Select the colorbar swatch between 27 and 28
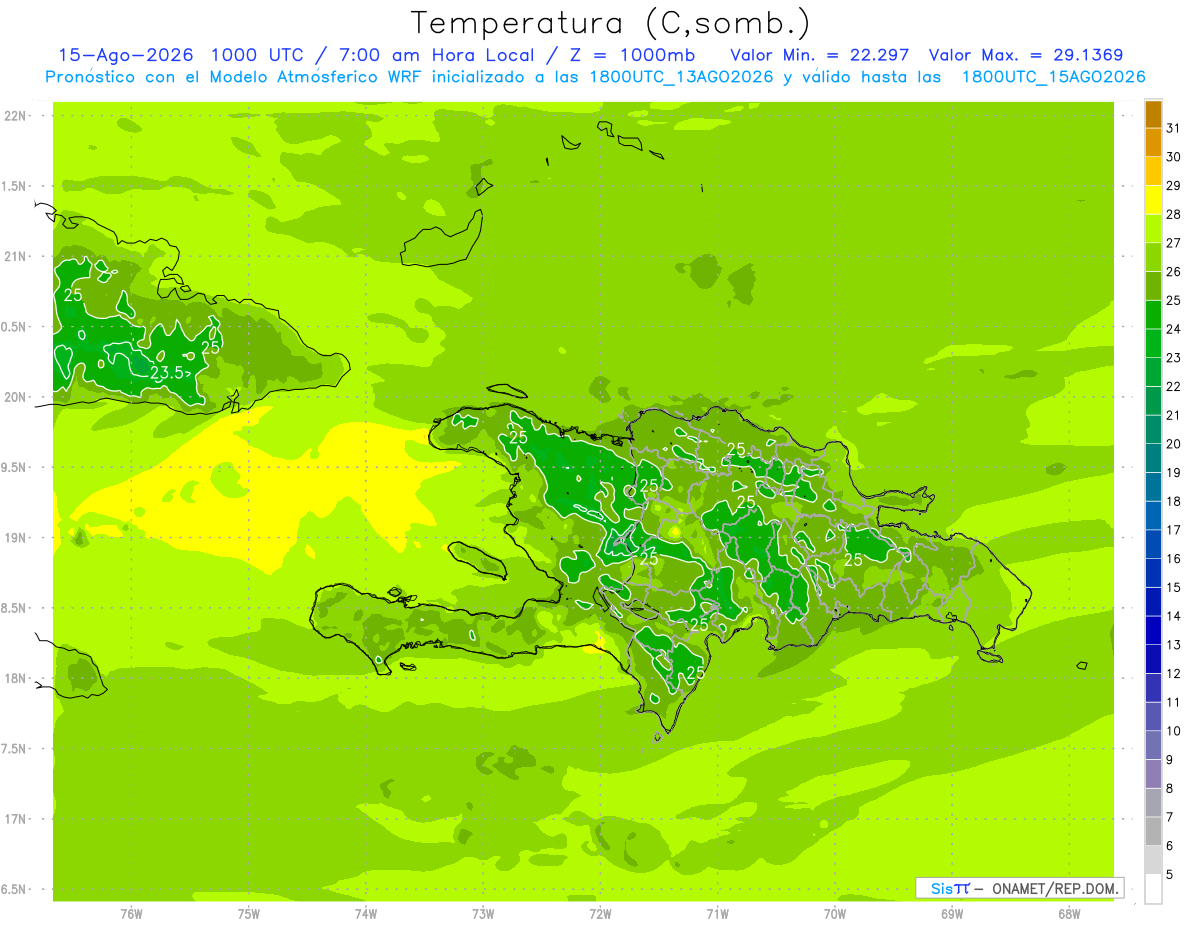 pyautogui.click(x=1153, y=229)
